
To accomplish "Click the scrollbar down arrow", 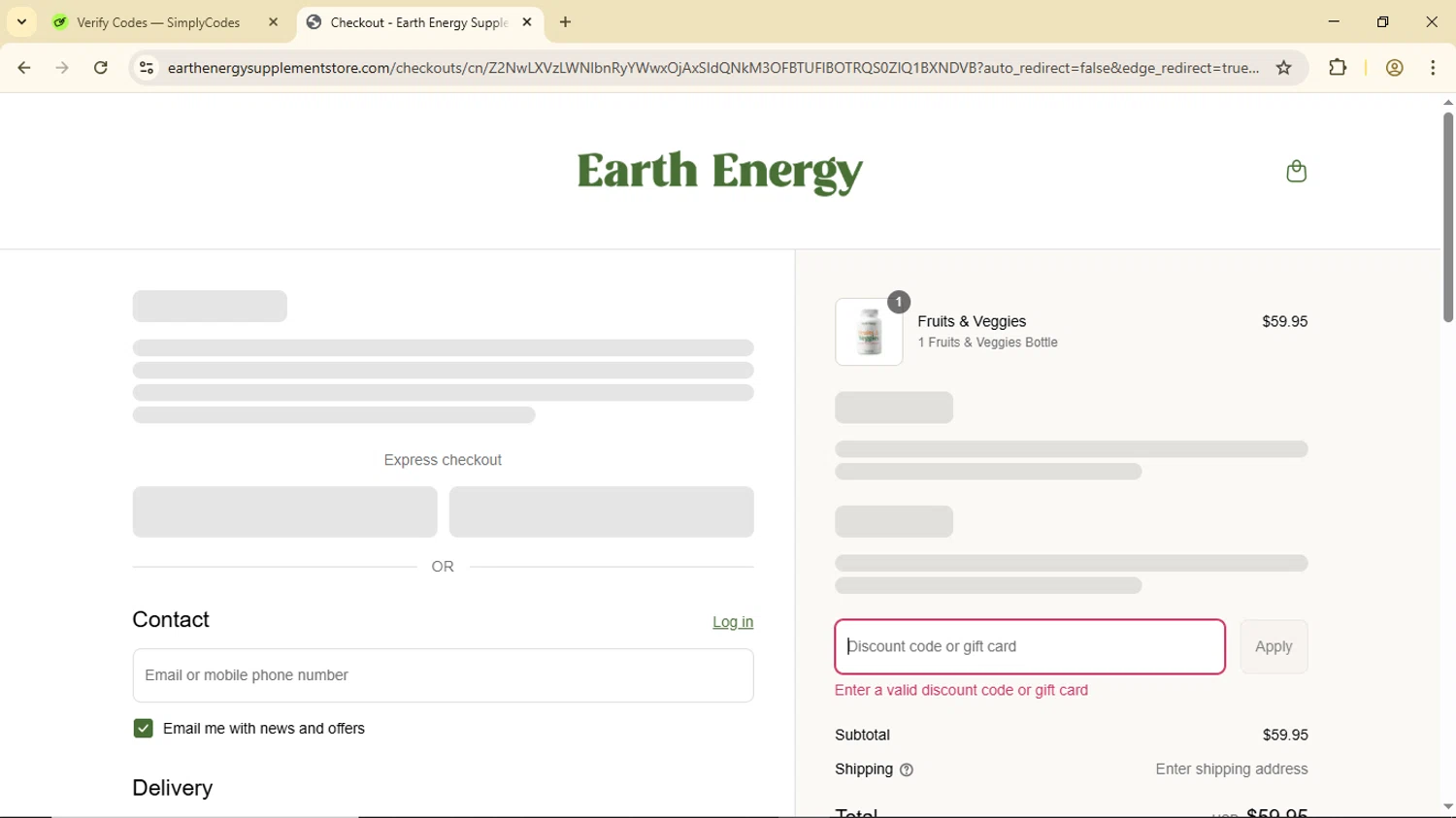I will coord(1447,807).
